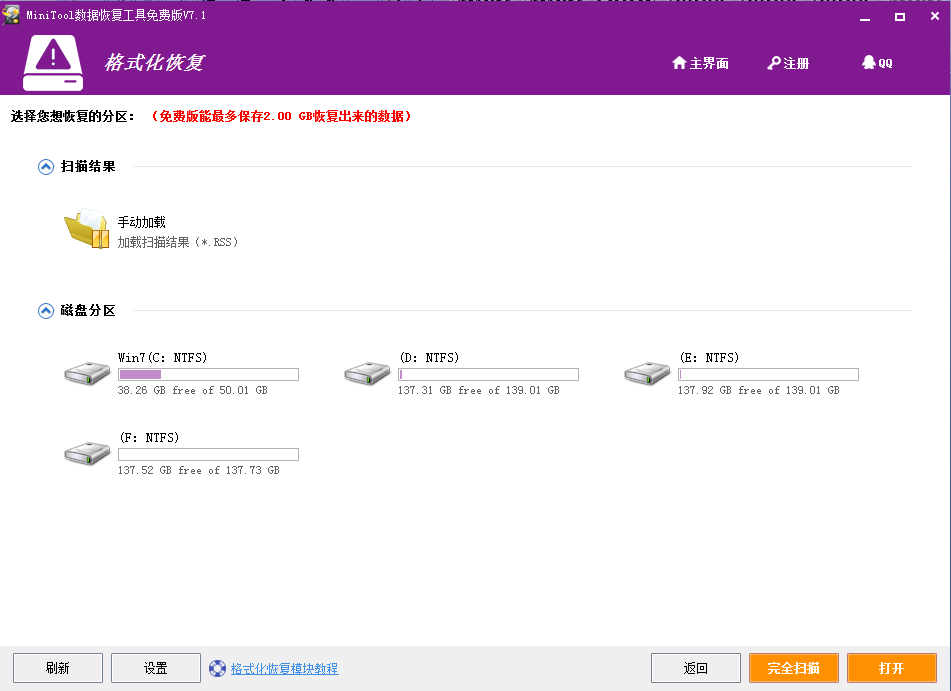Click 137.52 GB free of 137.73 GB text
The width and height of the screenshot is (951, 691).
point(199,470)
